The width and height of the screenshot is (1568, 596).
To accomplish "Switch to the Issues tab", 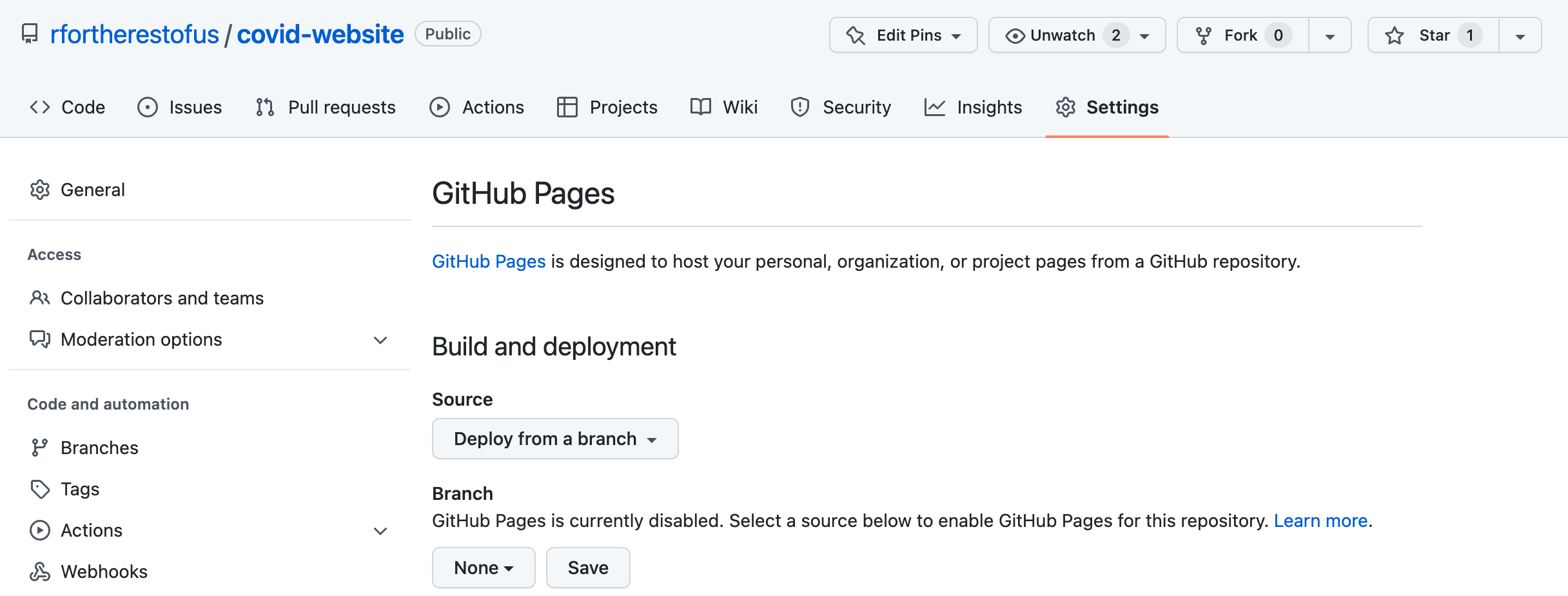I will point(181,107).
